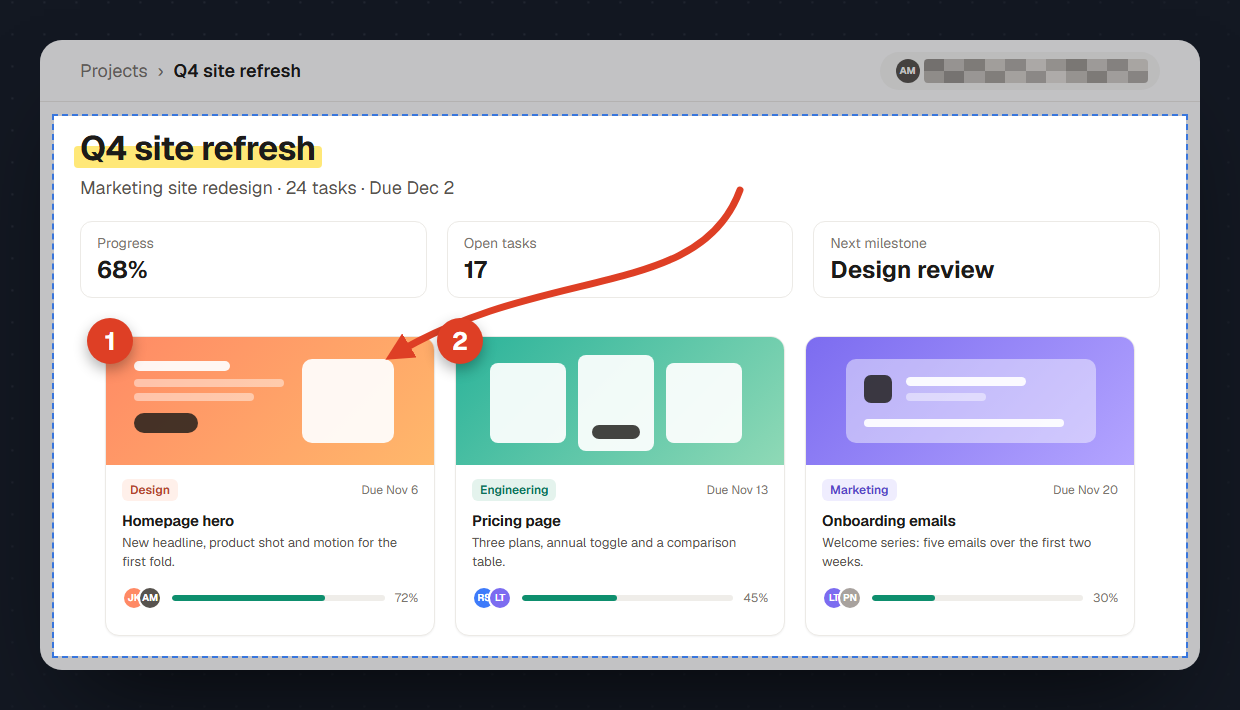Click the "Welcome series: five emails" description
Screen dimensions: 1240x710
[957, 552]
